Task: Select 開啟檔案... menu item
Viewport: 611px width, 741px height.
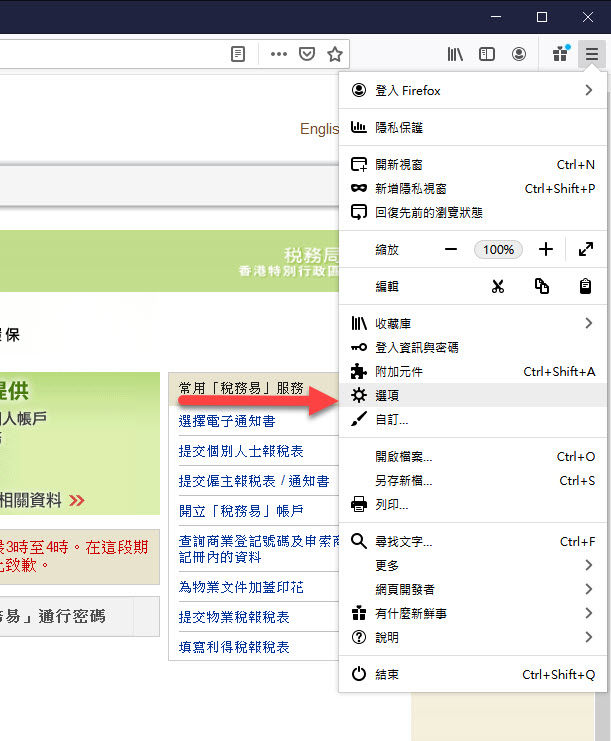Action: point(473,457)
